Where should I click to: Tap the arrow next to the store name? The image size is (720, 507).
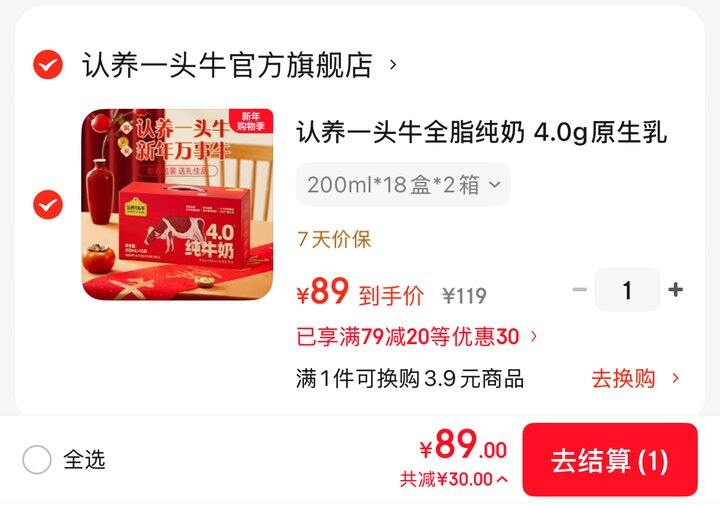pyautogui.click(x=393, y=65)
